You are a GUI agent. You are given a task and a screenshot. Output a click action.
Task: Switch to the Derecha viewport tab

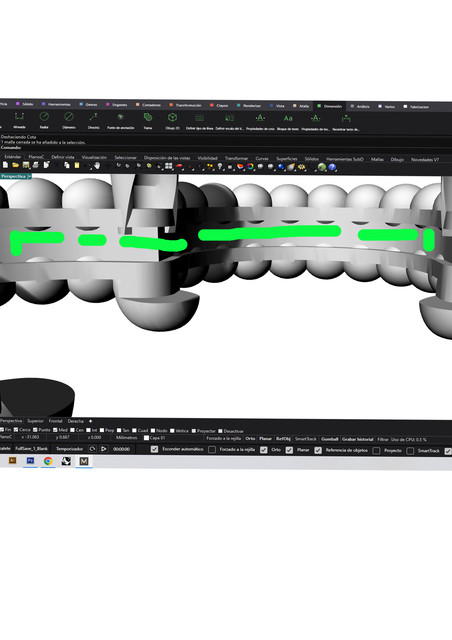[76, 421]
